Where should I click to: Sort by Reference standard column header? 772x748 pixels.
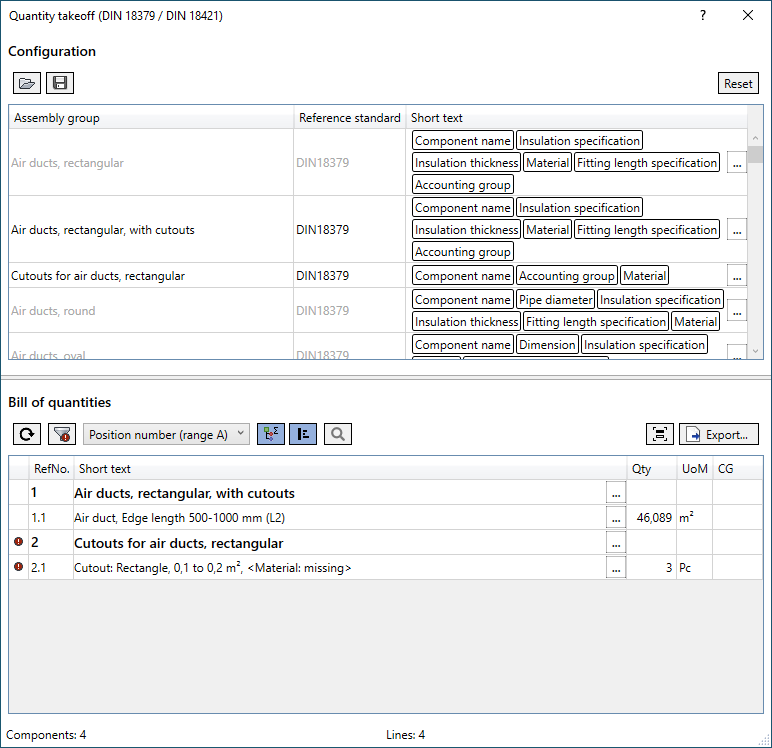pyautogui.click(x=350, y=118)
